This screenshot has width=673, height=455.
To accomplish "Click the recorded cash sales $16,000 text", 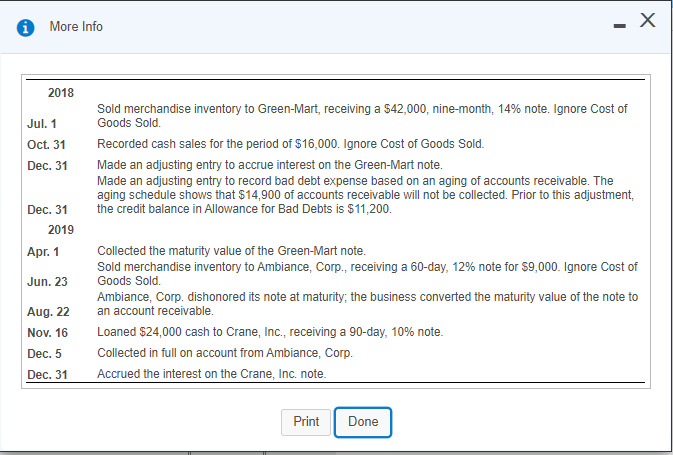I will (x=291, y=144).
